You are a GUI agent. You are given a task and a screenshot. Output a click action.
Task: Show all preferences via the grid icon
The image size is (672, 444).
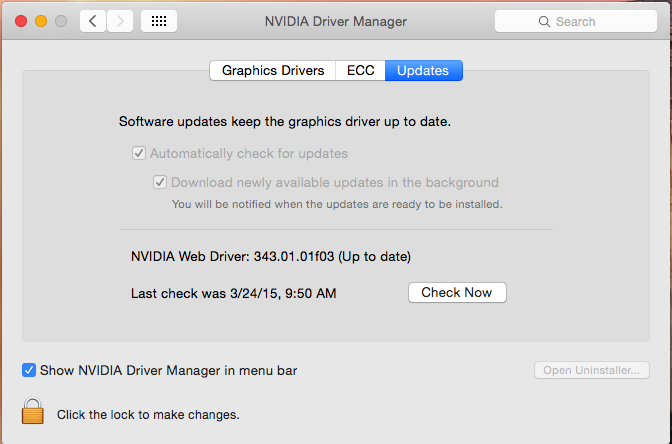[x=160, y=21]
